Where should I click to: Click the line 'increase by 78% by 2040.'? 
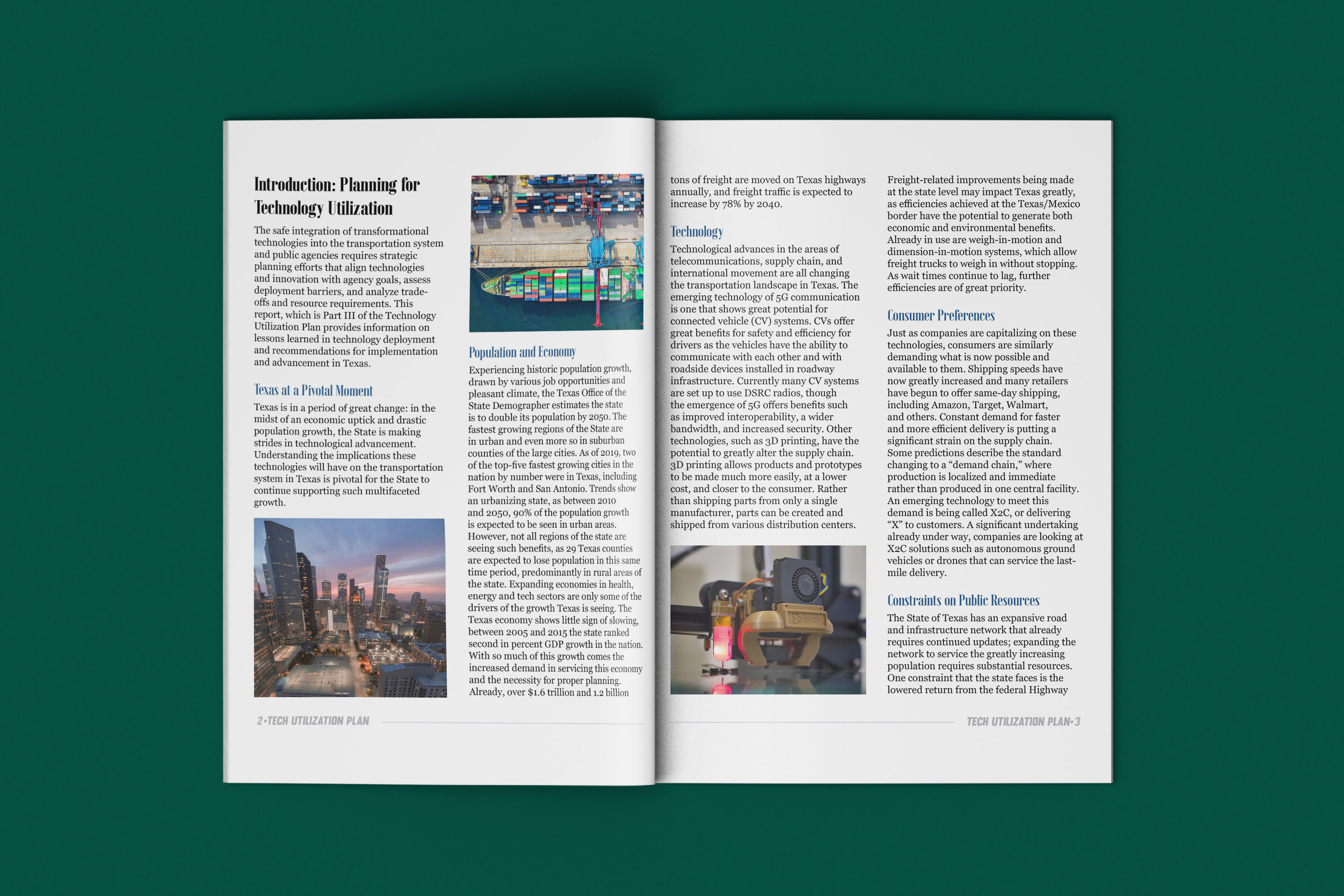pyautogui.click(x=726, y=204)
